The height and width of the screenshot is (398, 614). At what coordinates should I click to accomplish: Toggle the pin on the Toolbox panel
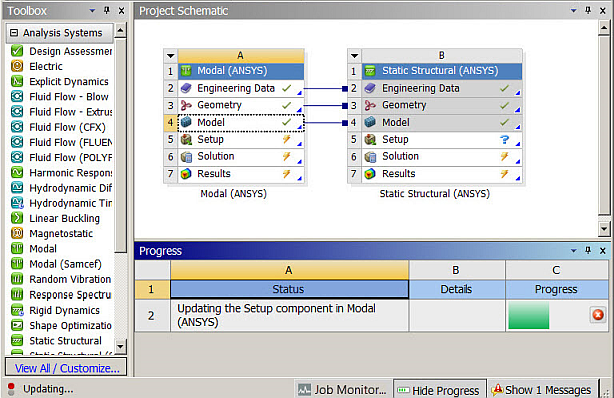pyautogui.click(x=107, y=11)
